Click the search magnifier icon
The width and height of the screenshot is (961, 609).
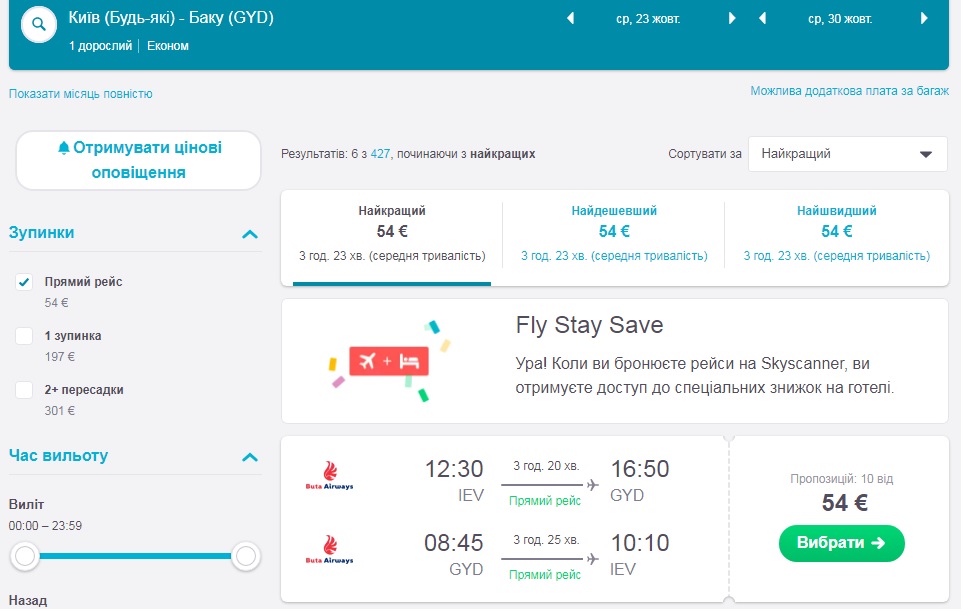coord(39,26)
